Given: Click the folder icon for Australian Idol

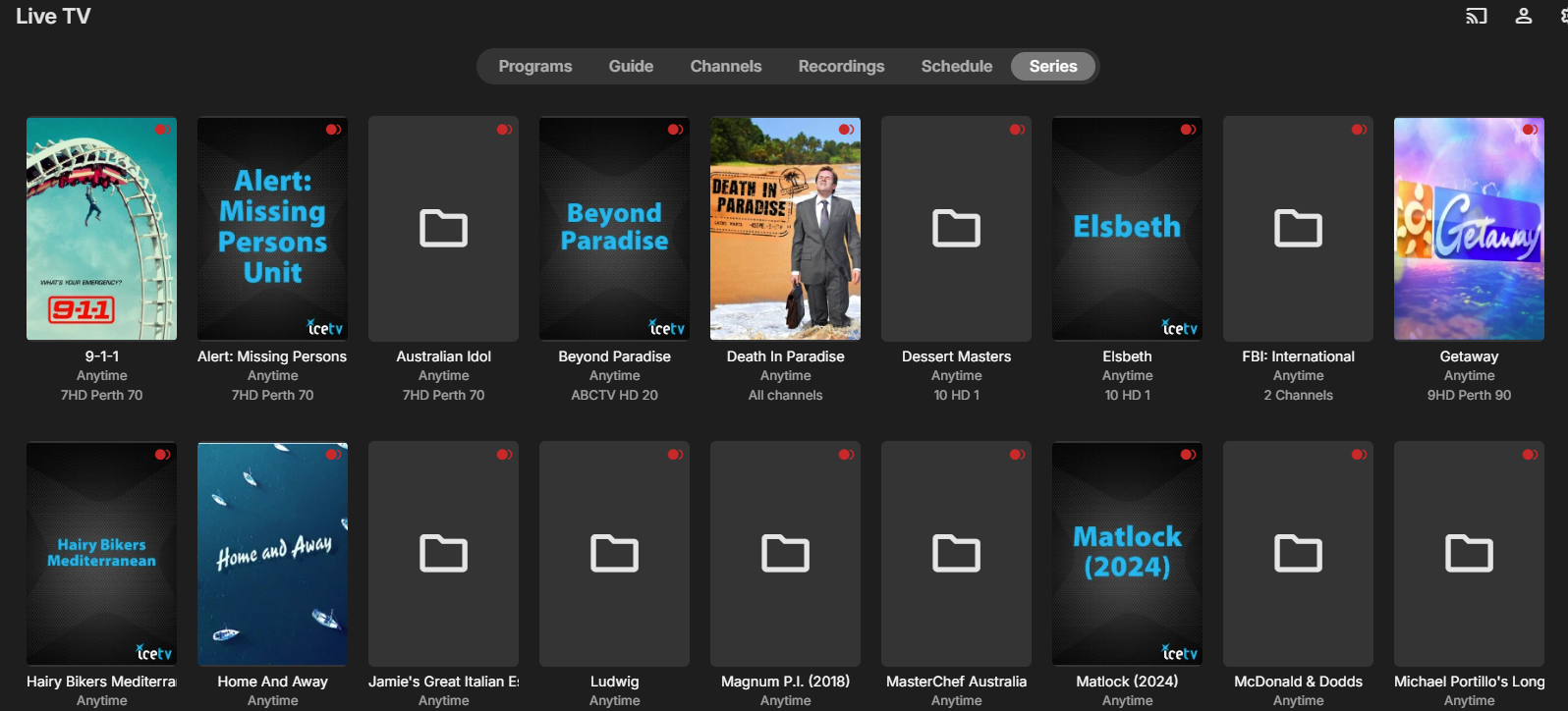Looking at the screenshot, I should (443, 229).
